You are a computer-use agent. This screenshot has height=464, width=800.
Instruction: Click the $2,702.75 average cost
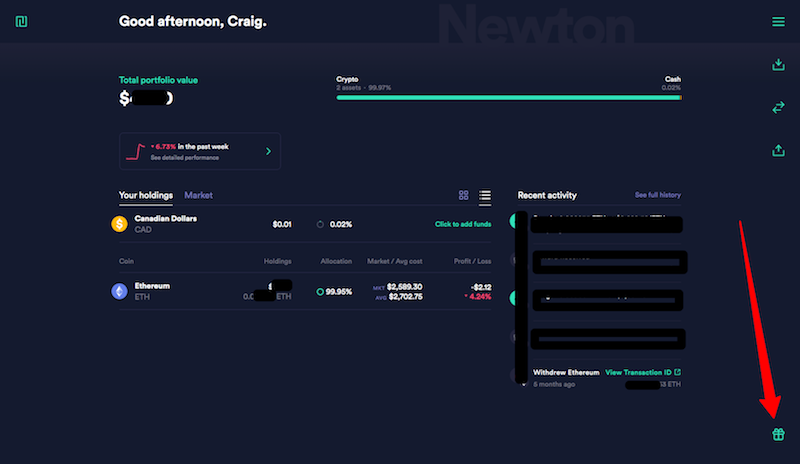[405, 297]
